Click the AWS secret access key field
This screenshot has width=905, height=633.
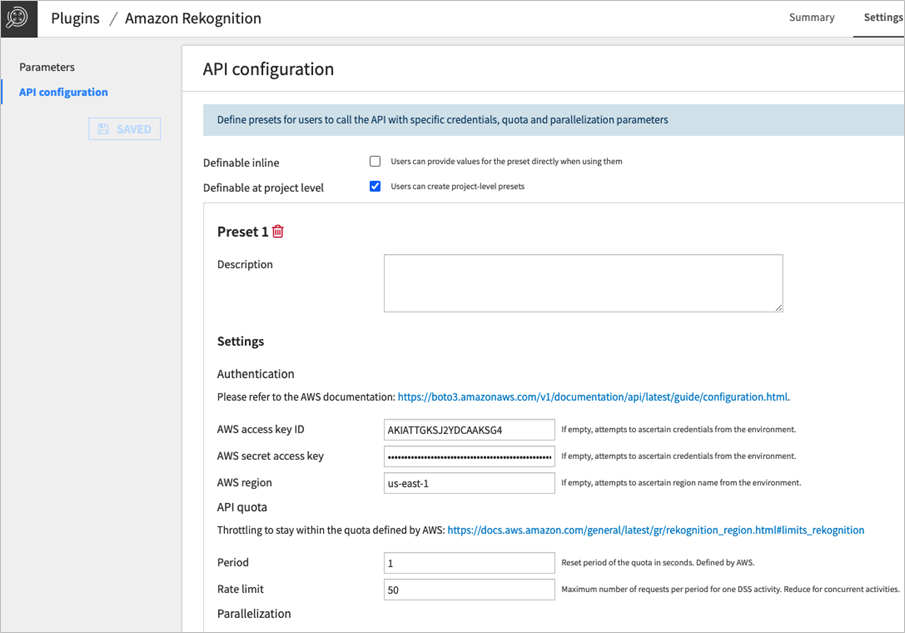[469, 456]
